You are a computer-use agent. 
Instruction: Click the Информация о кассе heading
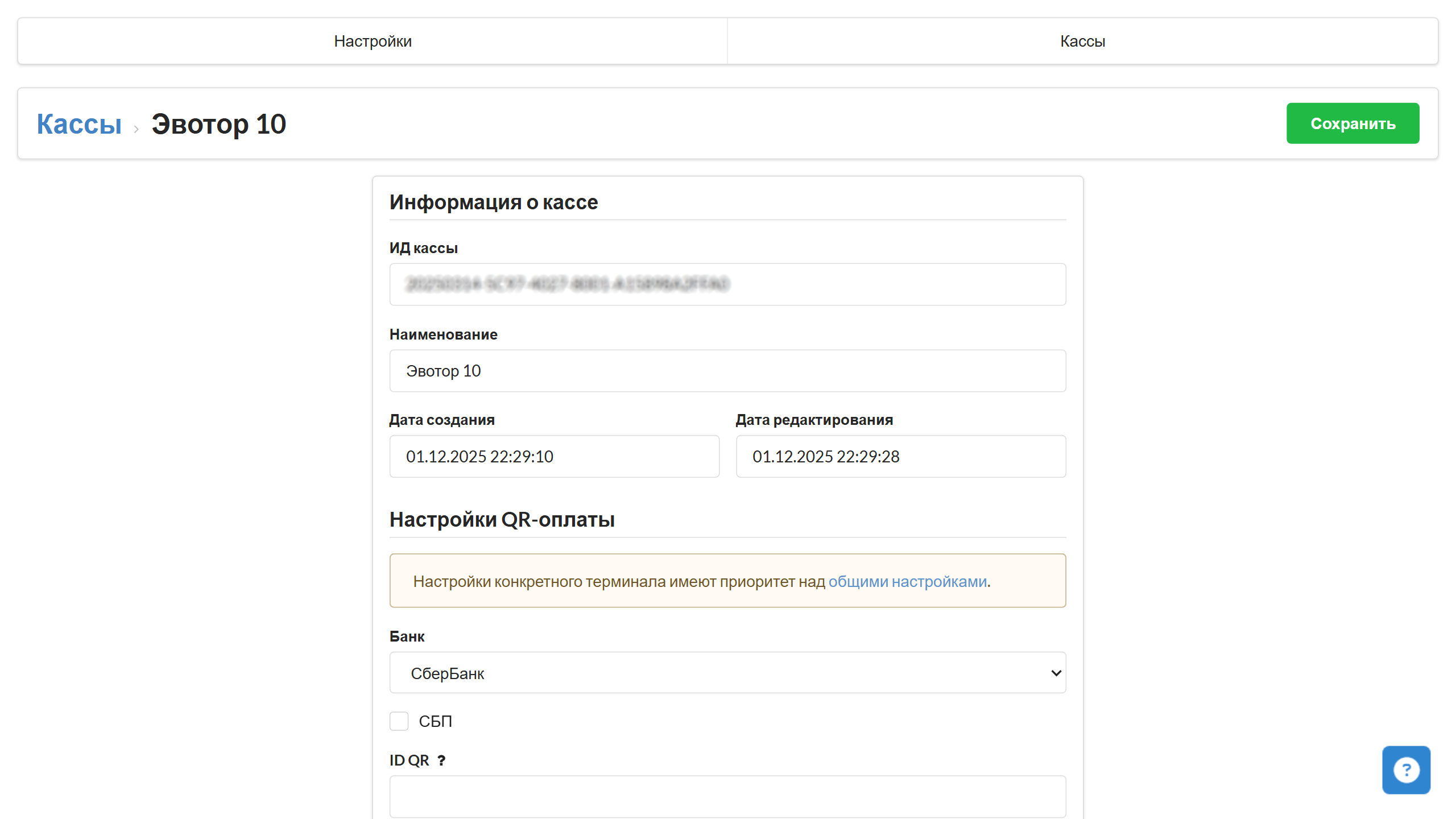tap(493, 202)
